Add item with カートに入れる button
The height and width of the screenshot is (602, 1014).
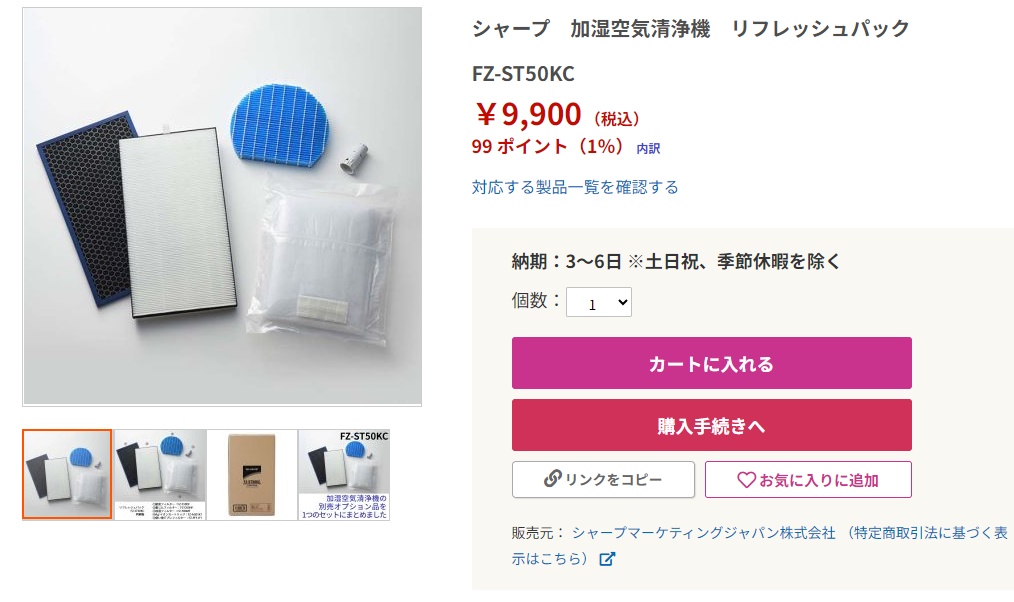pos(711,363)
